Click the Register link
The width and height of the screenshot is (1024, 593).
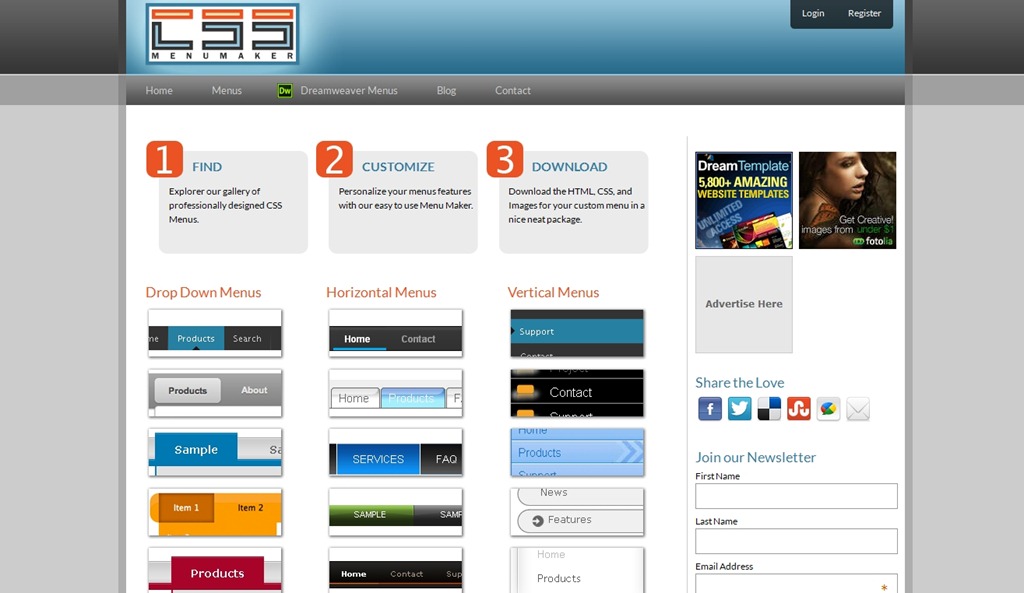[864, 13]
